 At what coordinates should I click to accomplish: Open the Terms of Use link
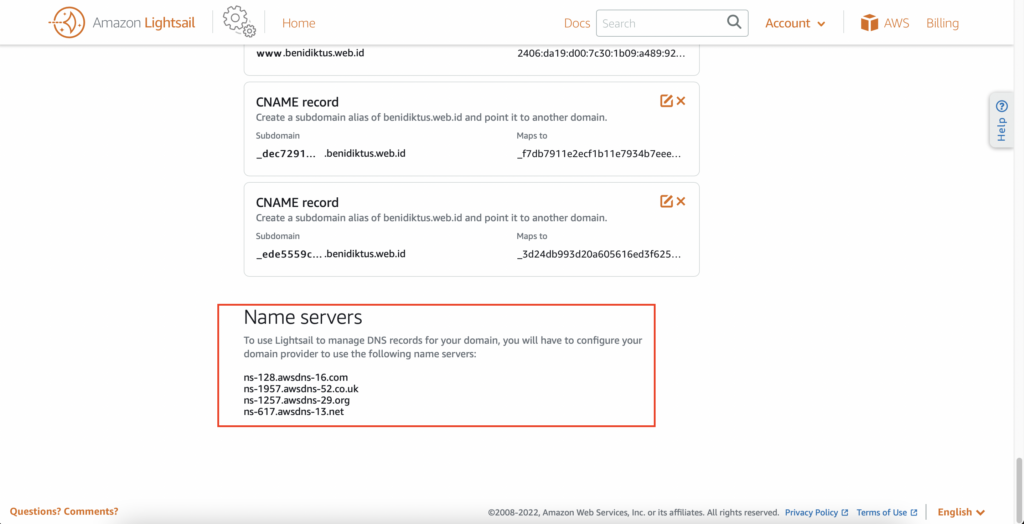[887, 512]
